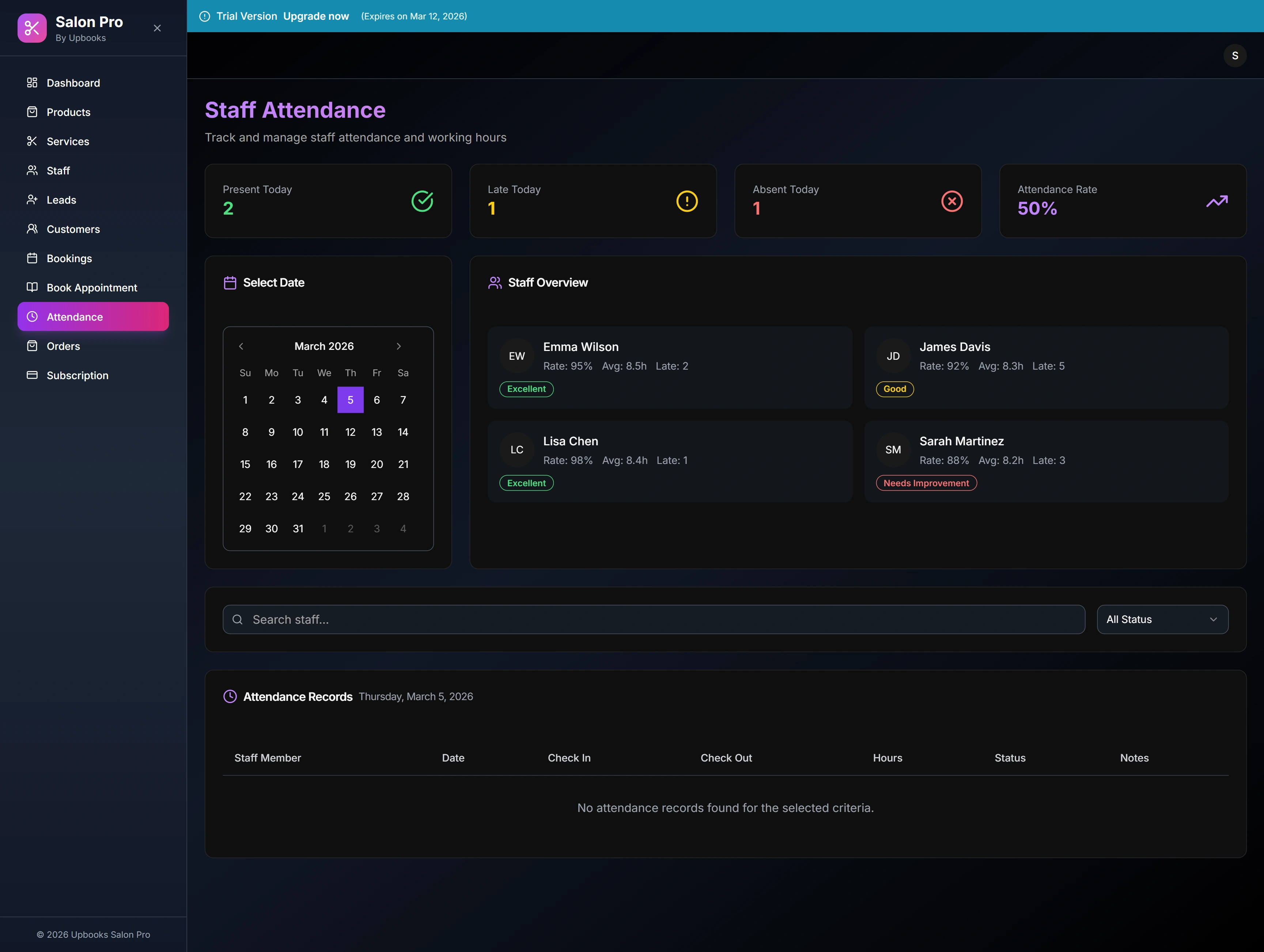
Task: Close the sidebar with the X icon
Action: point(157,28)
